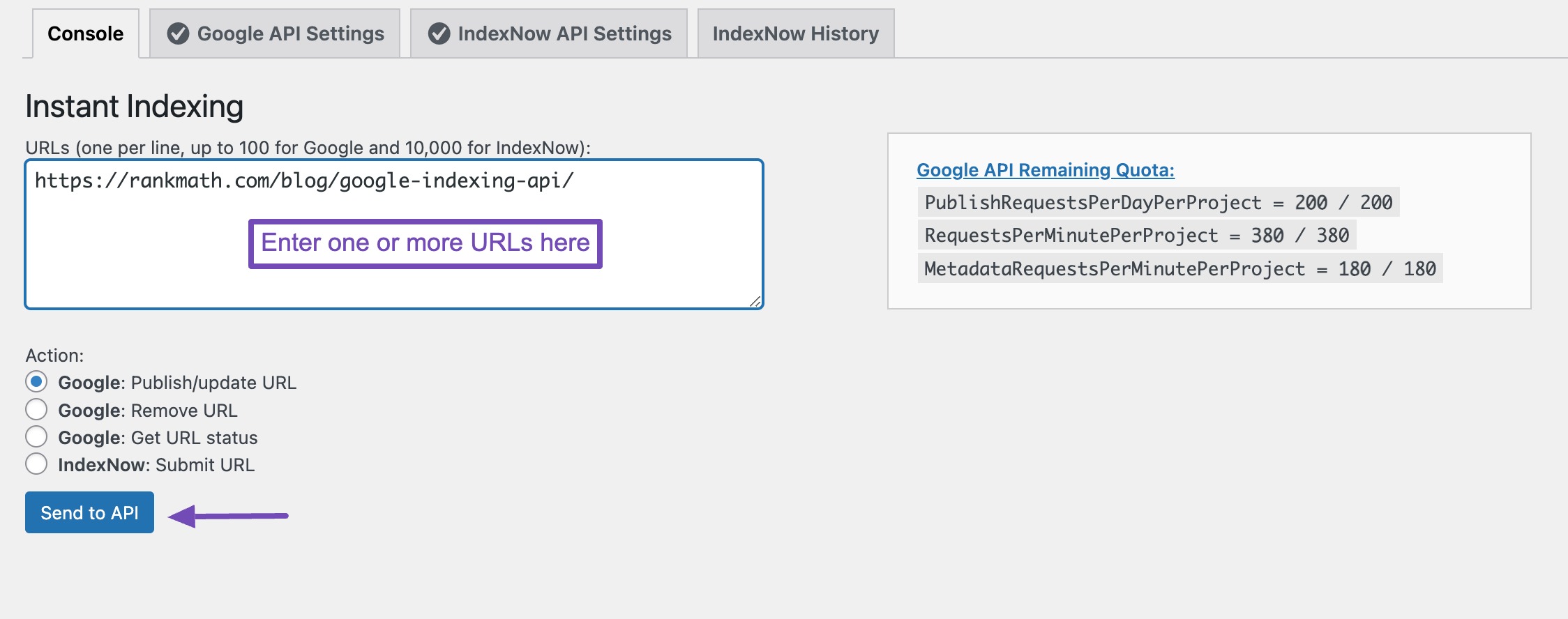Click the checkmark icon on IndexNow API Settings tab

pyautogui.click(x=439, y=33)
